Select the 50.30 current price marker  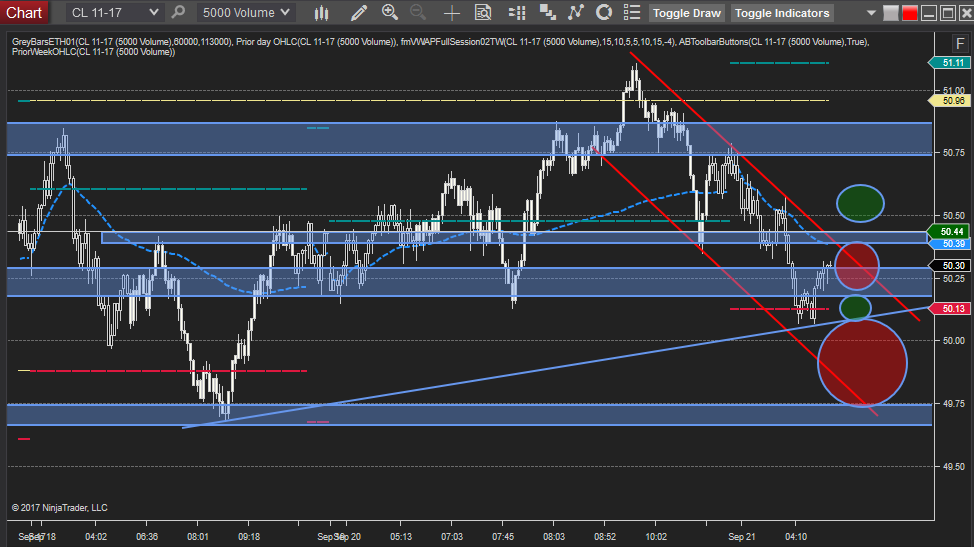[949, 266]
